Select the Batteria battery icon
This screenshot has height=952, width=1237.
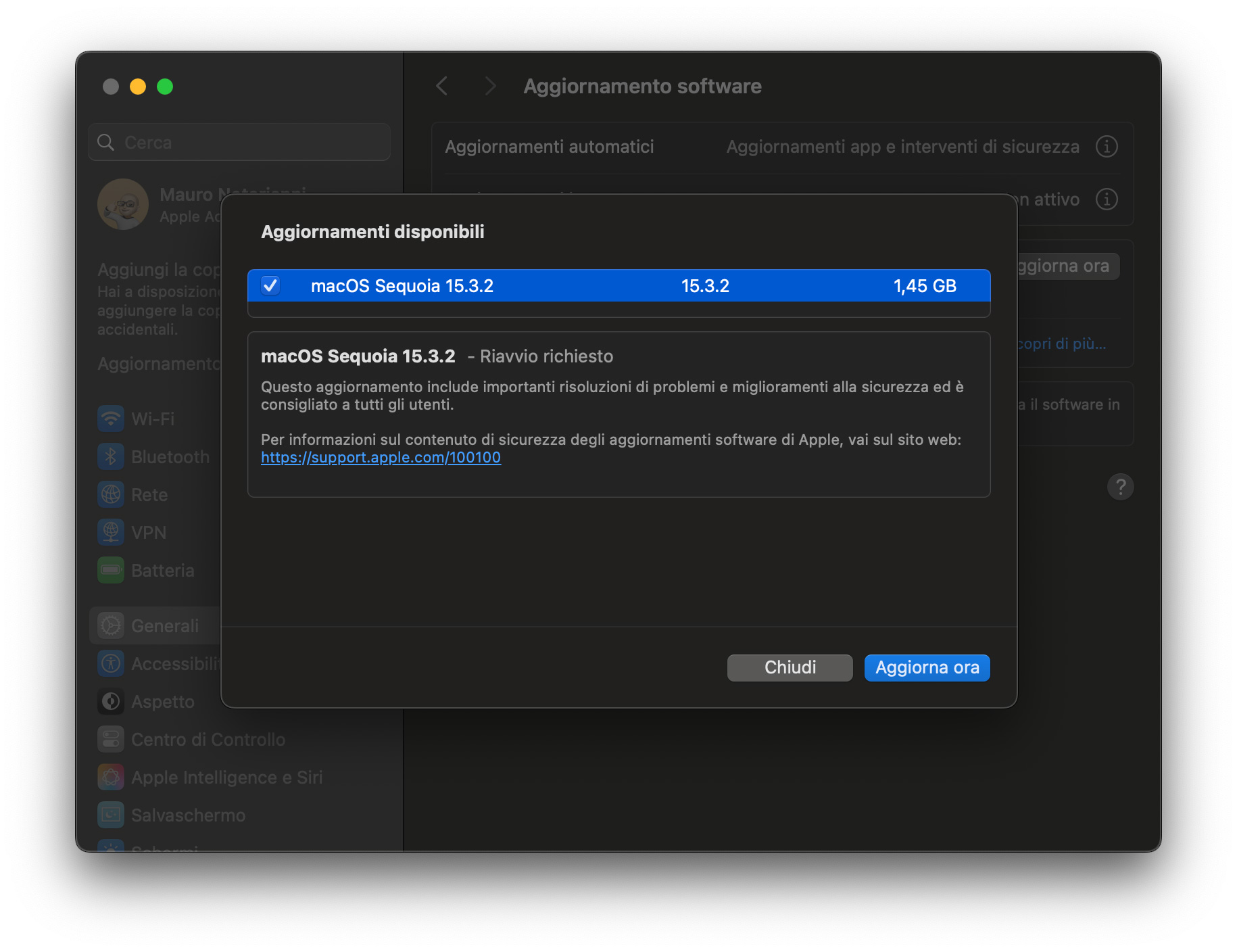point(111,570)
